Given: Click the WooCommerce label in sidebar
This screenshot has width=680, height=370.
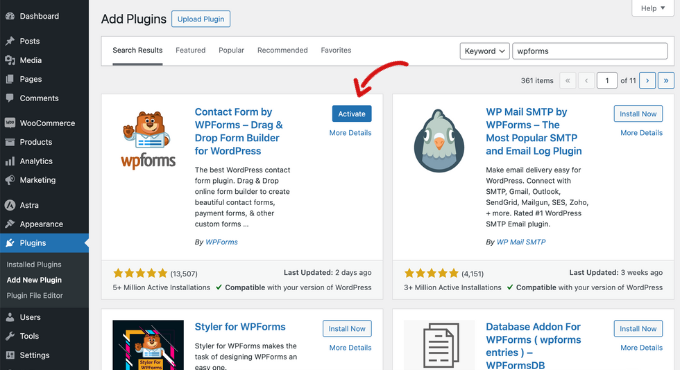Looking at the screenshot, I should 47,123.
